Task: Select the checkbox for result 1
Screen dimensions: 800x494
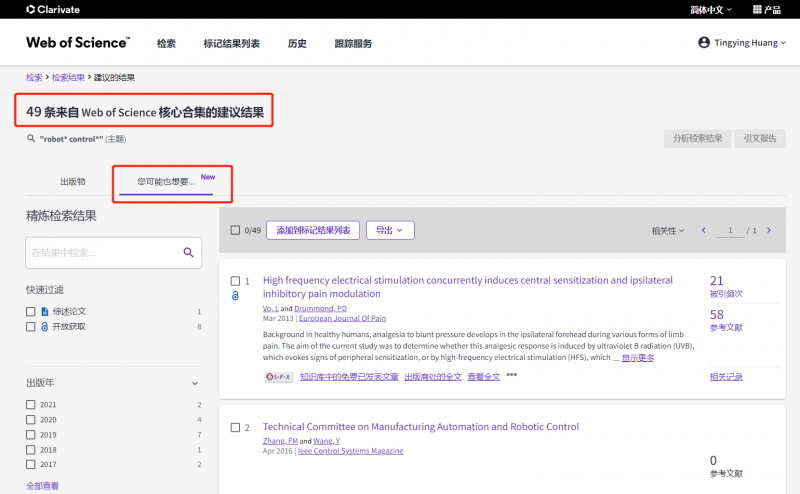Action: click(x=235, y=281)
